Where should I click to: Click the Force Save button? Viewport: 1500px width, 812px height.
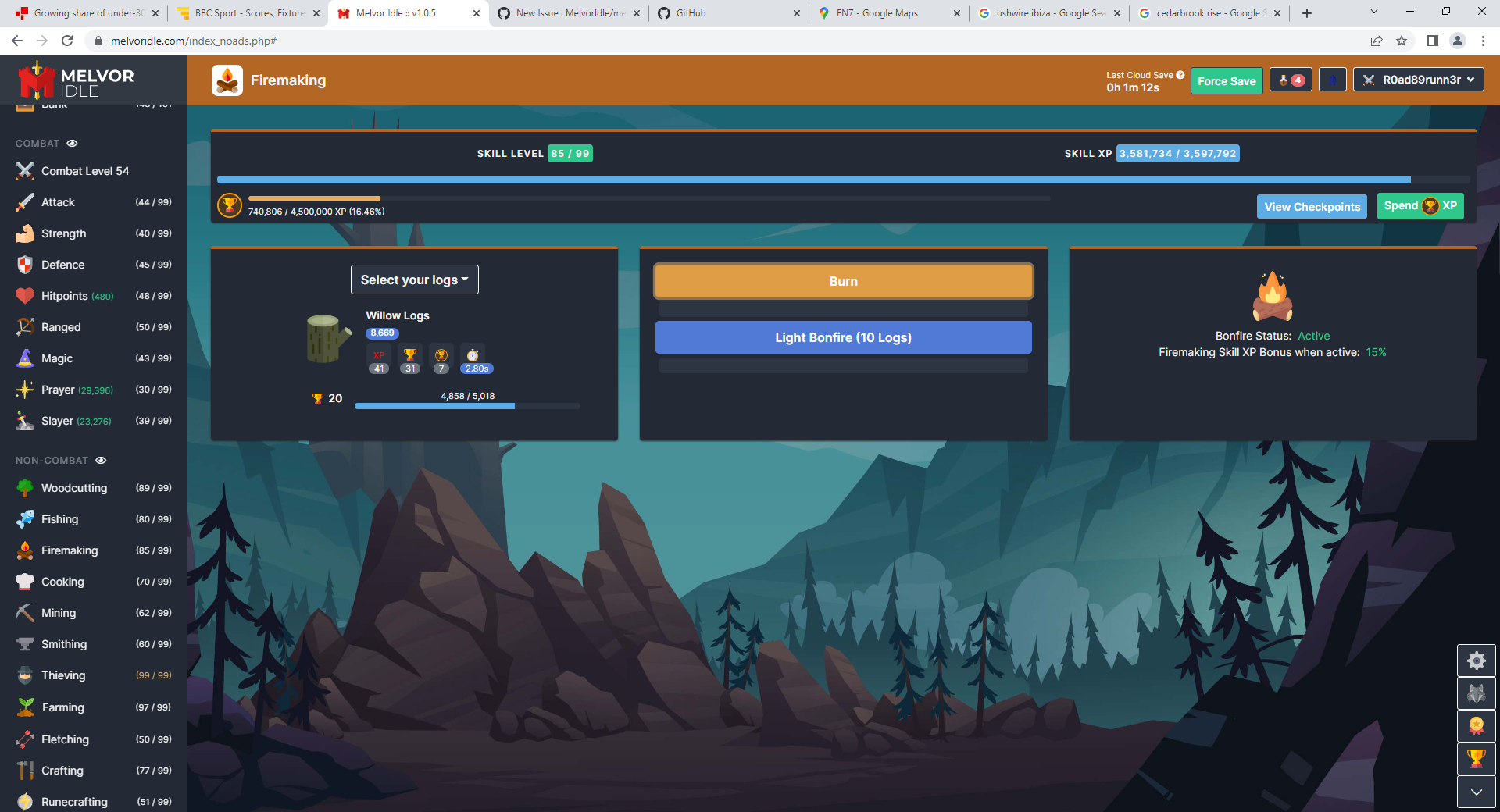click(1226, 80)
